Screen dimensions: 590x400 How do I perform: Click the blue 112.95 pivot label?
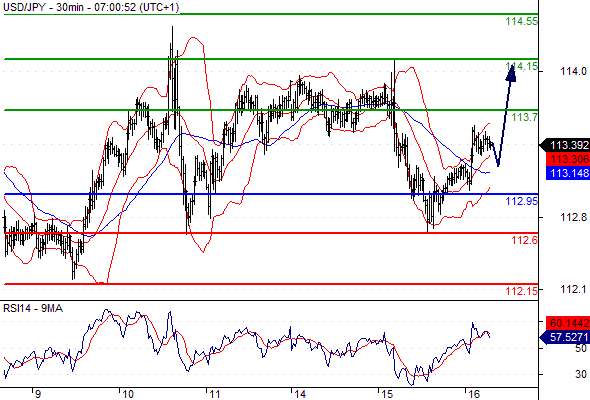(522, 201)
